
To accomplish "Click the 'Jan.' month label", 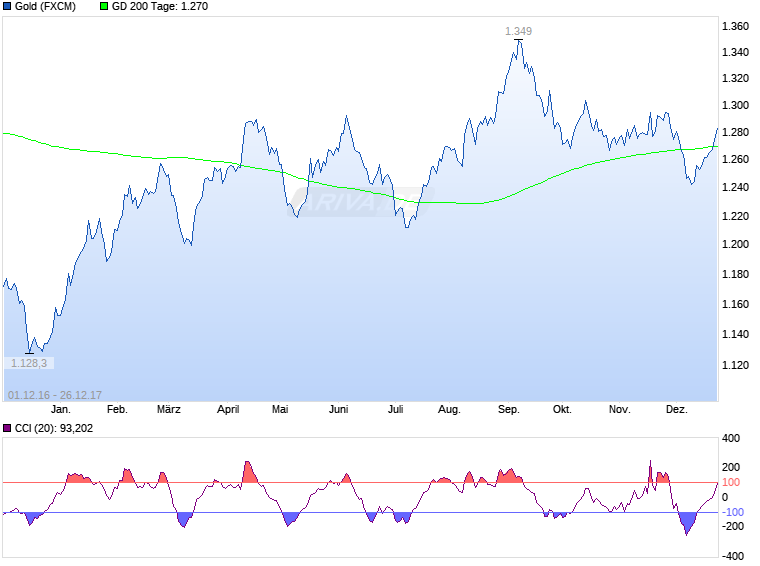I will pyautogui.click(x=61, y=409).
